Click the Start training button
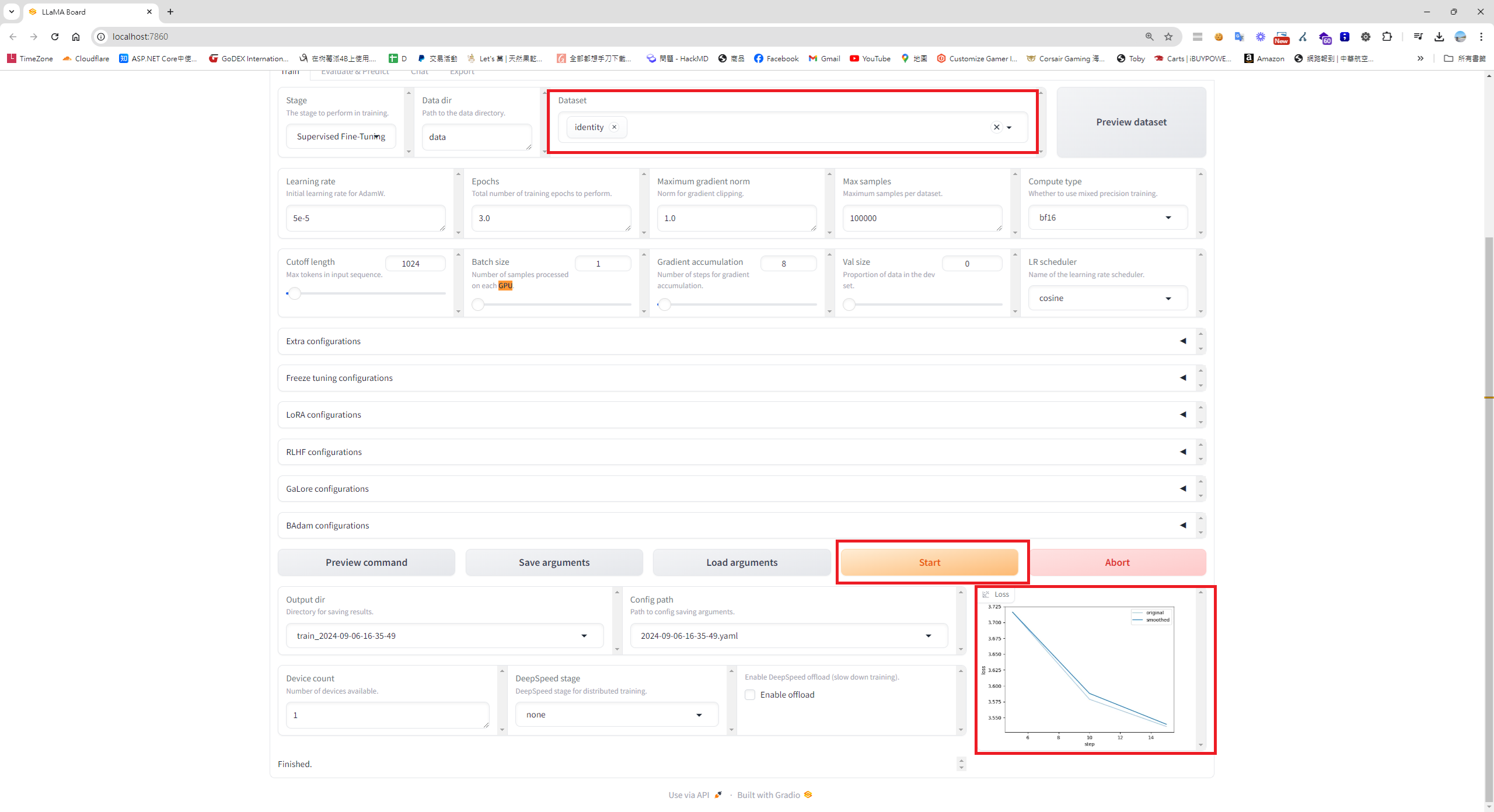The width and height of the screenshot is (1494, 812). point(929,562)
